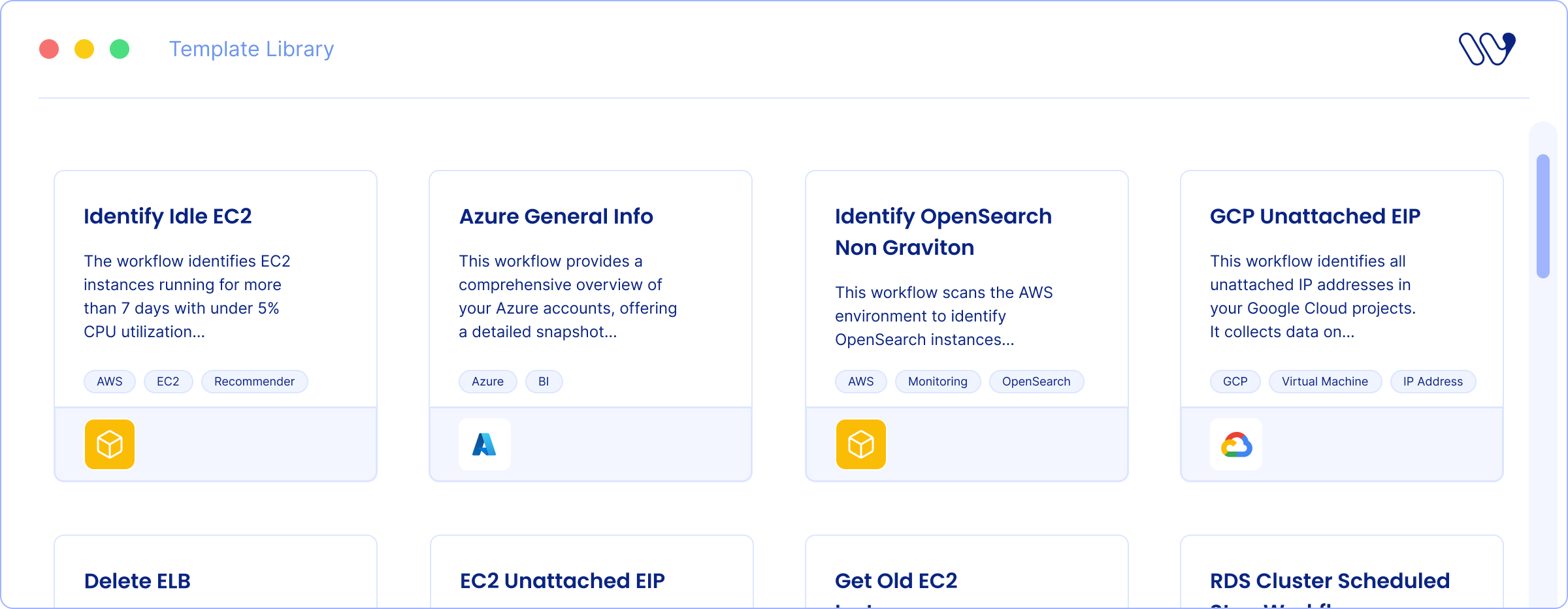This screenshot has width=1568, height=609.
Task: Click the Google Cloud icon on GCP Unattached EIP card
Action: click(x=1236, y=444)
